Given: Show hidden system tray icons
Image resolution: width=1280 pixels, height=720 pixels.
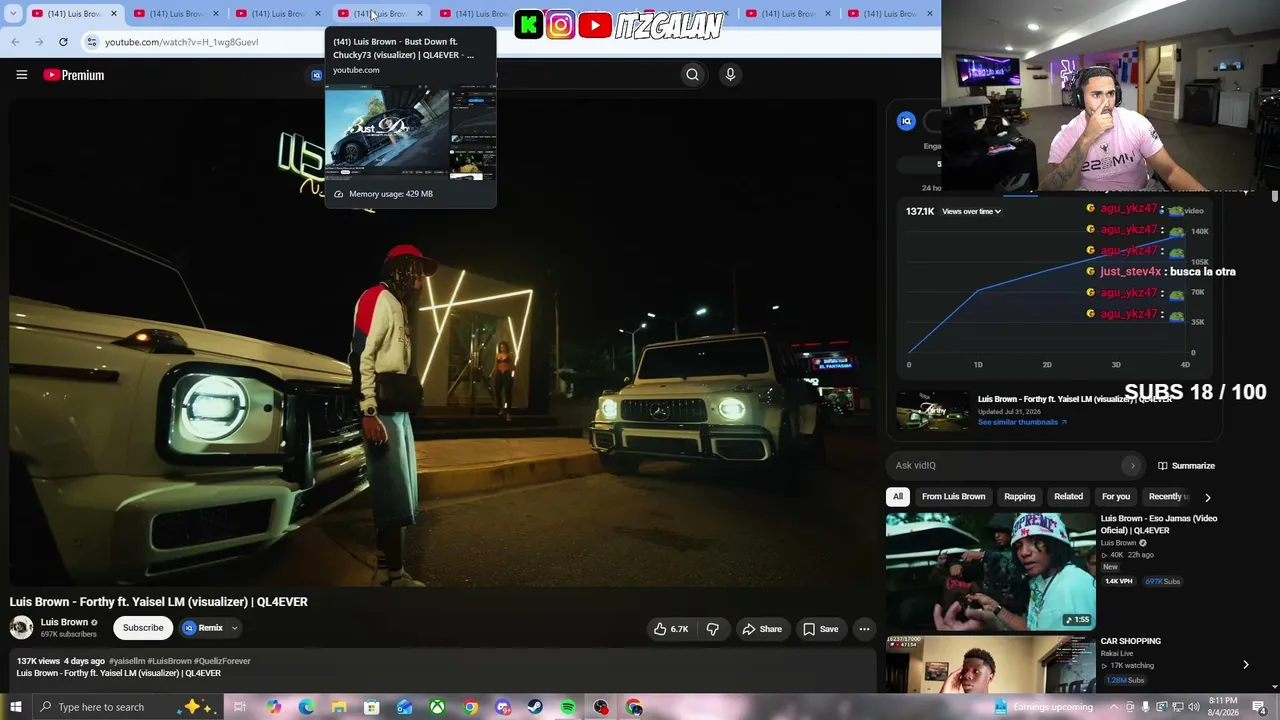Looking at the screenshot, I should click(1114, 707).
